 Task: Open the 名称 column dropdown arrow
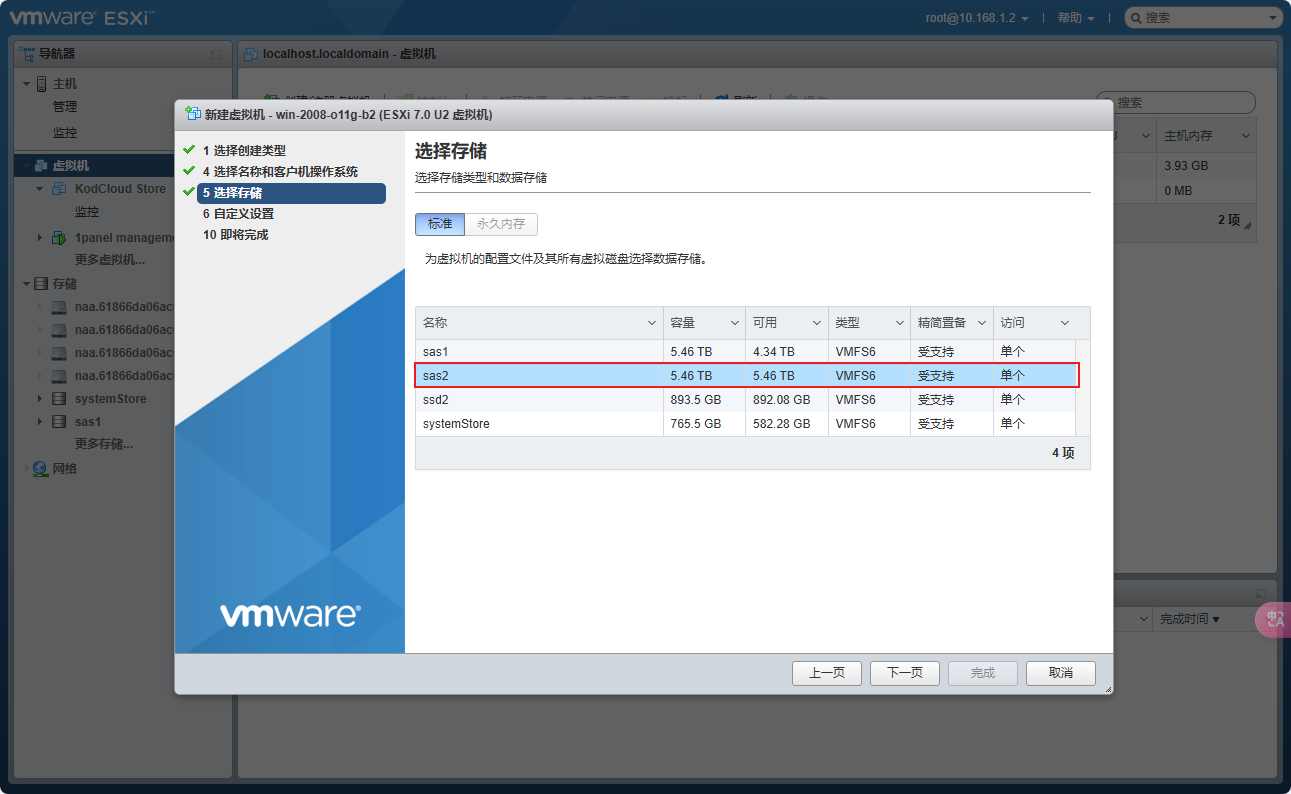coord(652,323)
